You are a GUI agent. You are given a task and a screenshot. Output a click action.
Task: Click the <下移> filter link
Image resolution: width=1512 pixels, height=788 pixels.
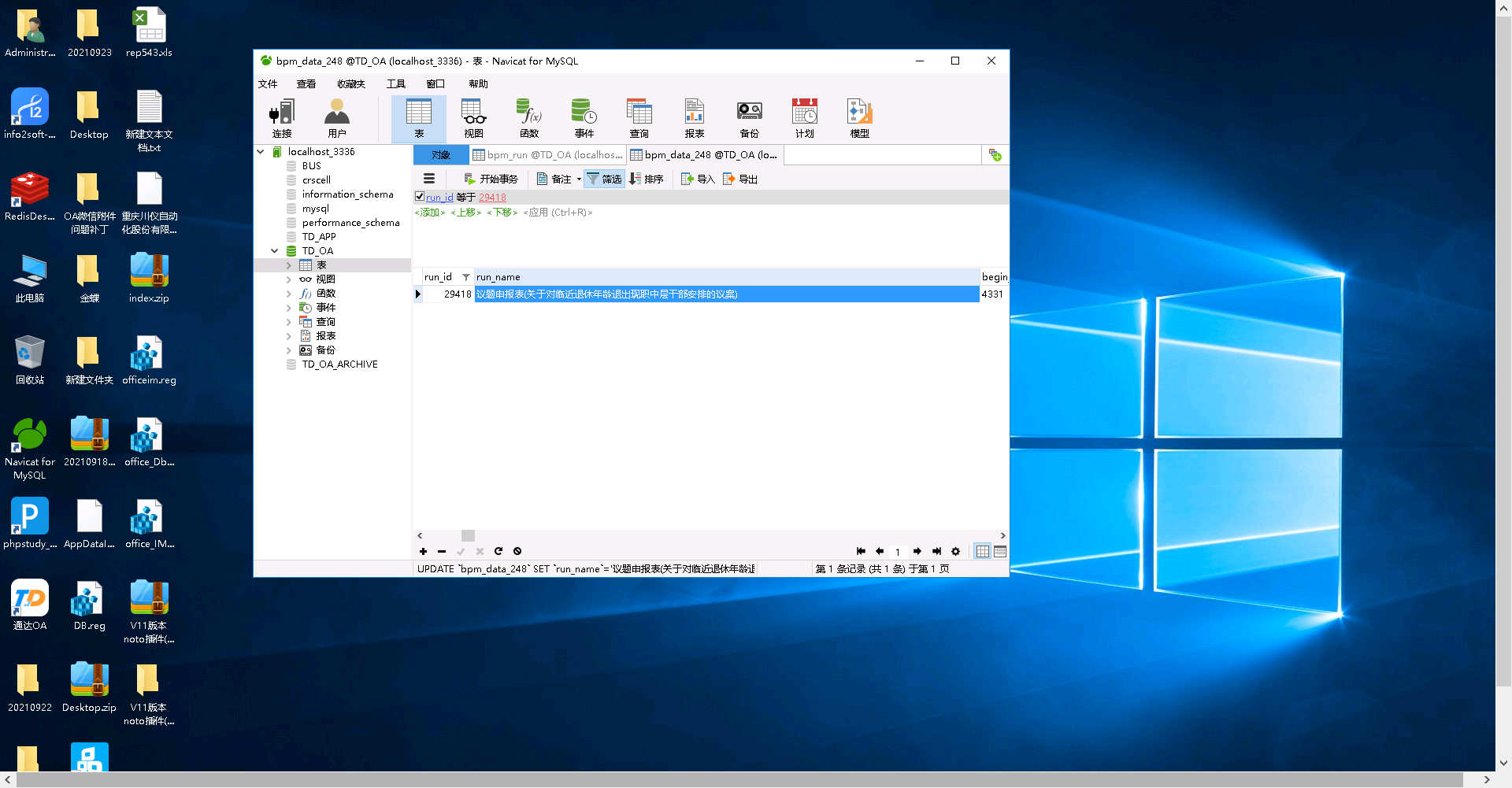coord(502,213)
